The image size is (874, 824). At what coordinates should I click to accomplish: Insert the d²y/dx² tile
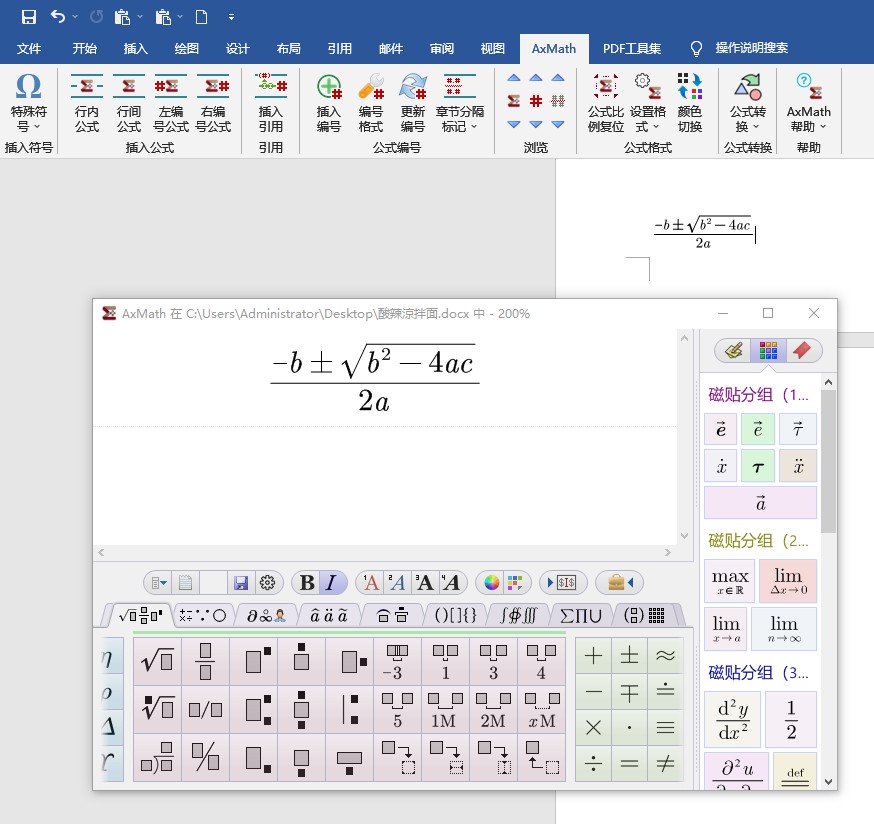pos(732,720)
